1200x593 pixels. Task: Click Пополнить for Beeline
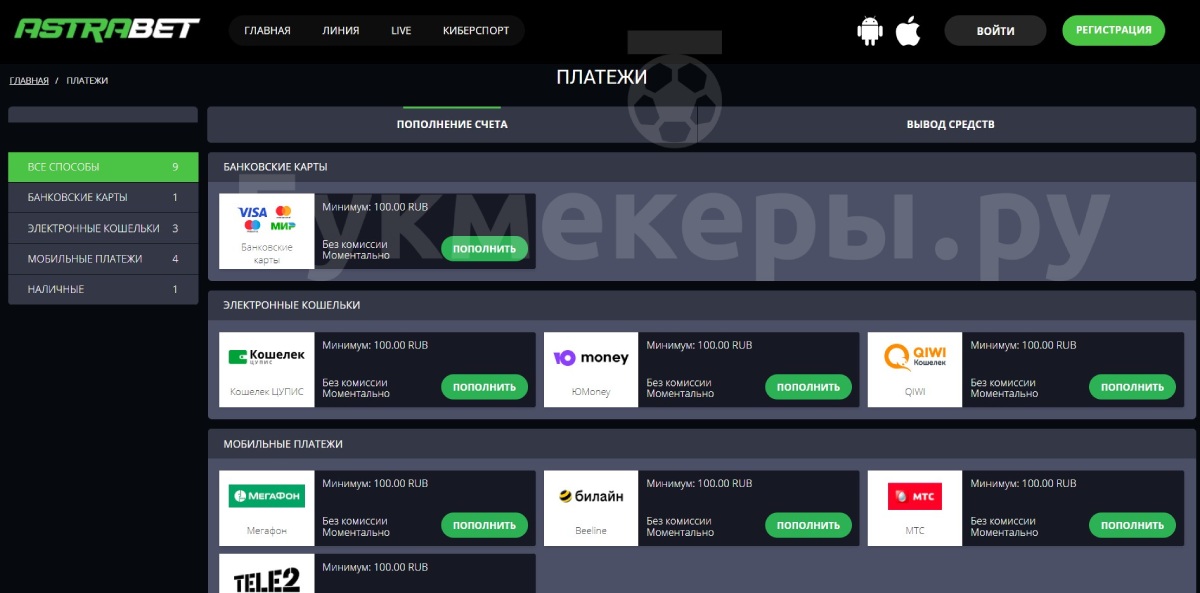[x=808, y=524]
